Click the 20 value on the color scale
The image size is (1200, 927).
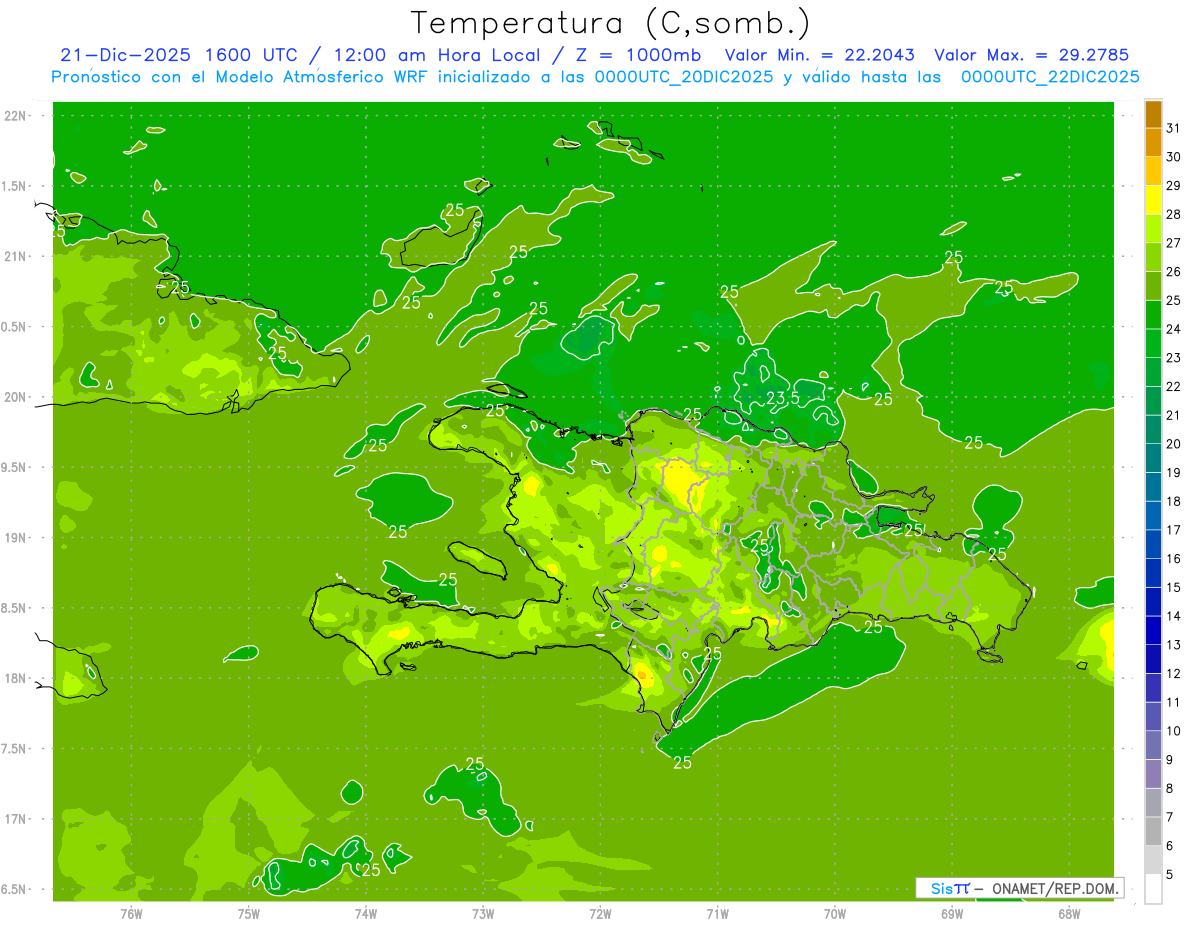[1173, 444]
